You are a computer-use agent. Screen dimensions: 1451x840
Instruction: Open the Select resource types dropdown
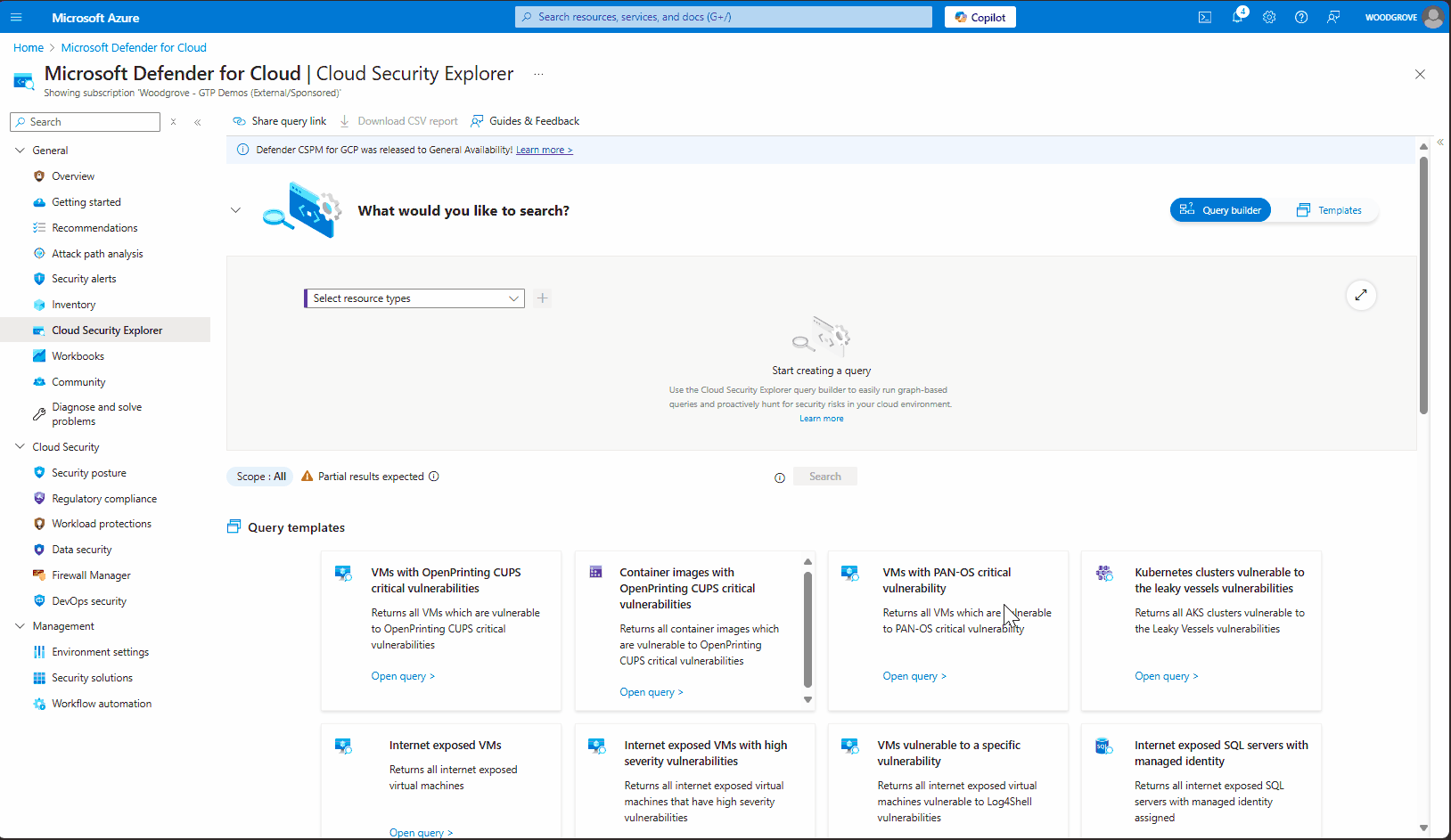coord(414,298)
